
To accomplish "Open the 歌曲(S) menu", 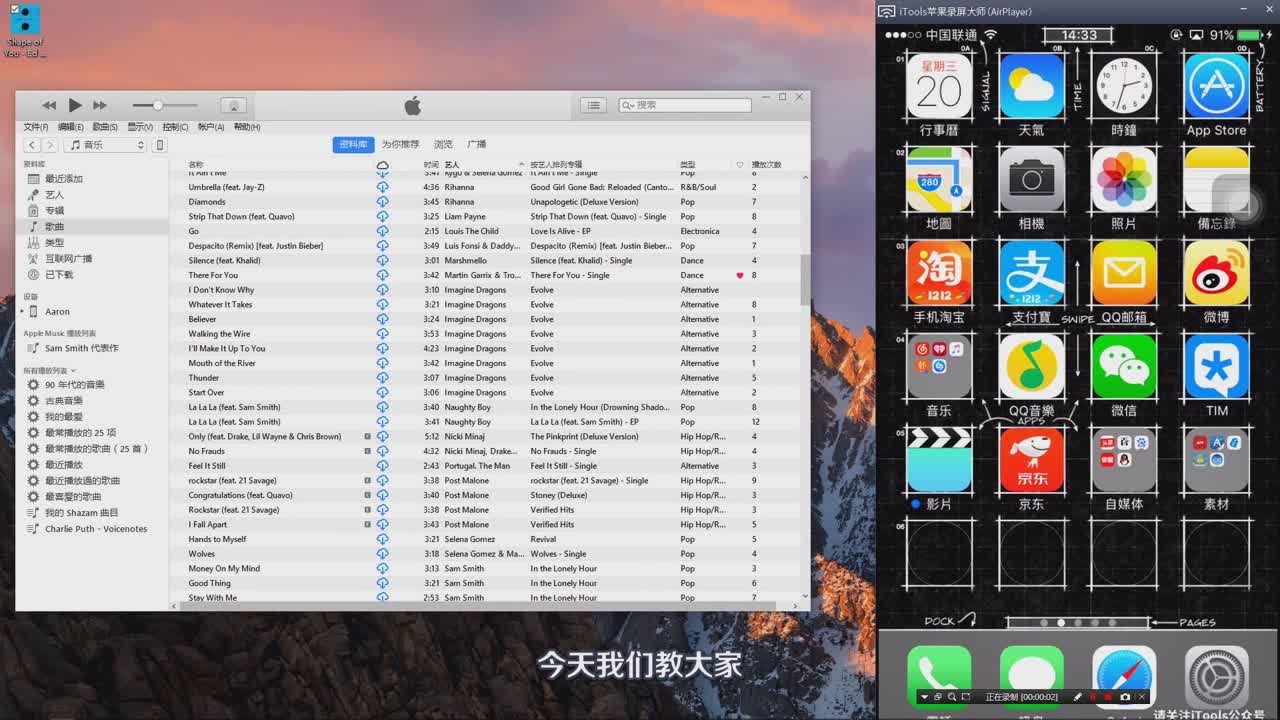I will pyautogui.click(x=105, y=127).
